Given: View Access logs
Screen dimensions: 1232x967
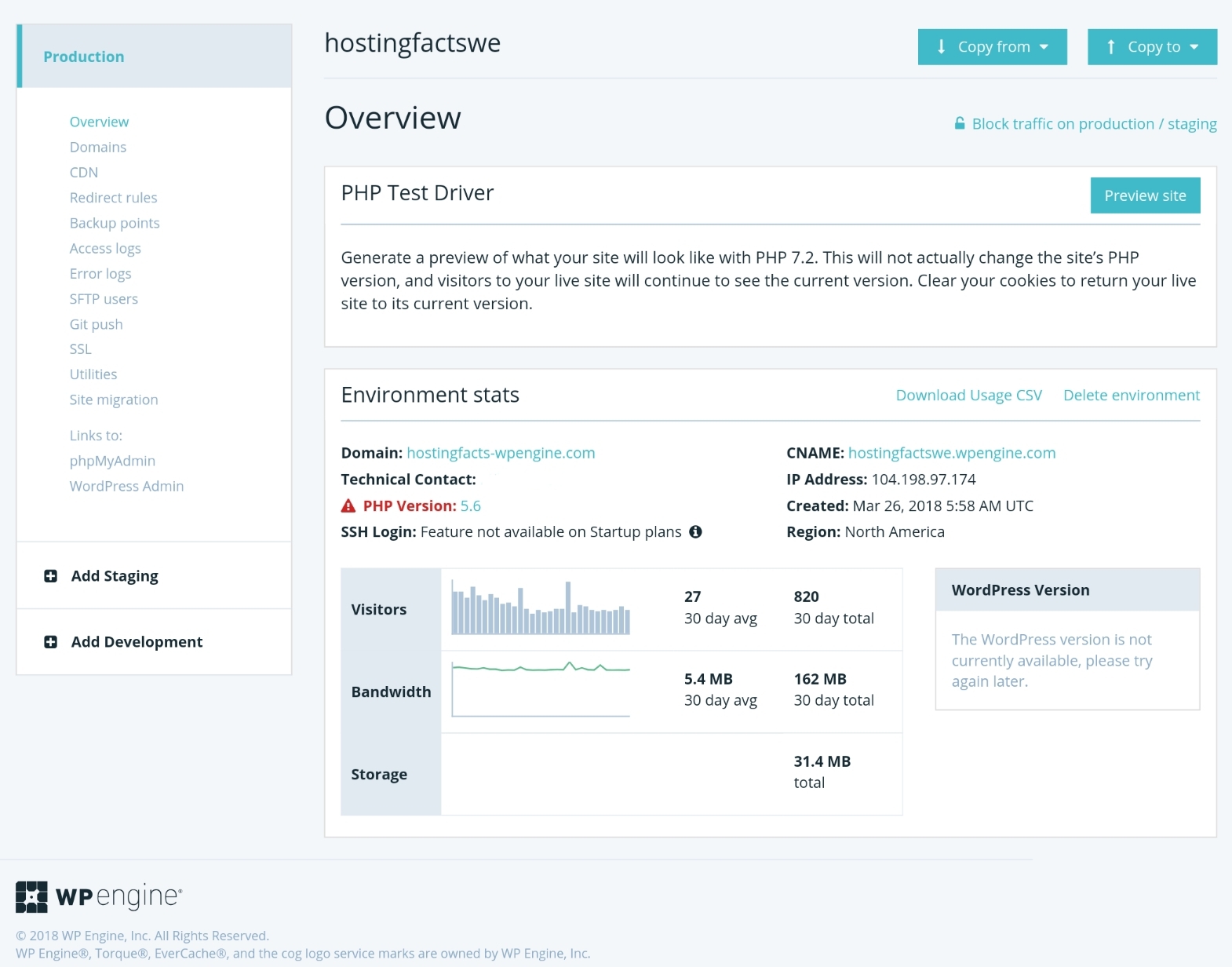Looking at the screenshot, I should tap(105, 248).
